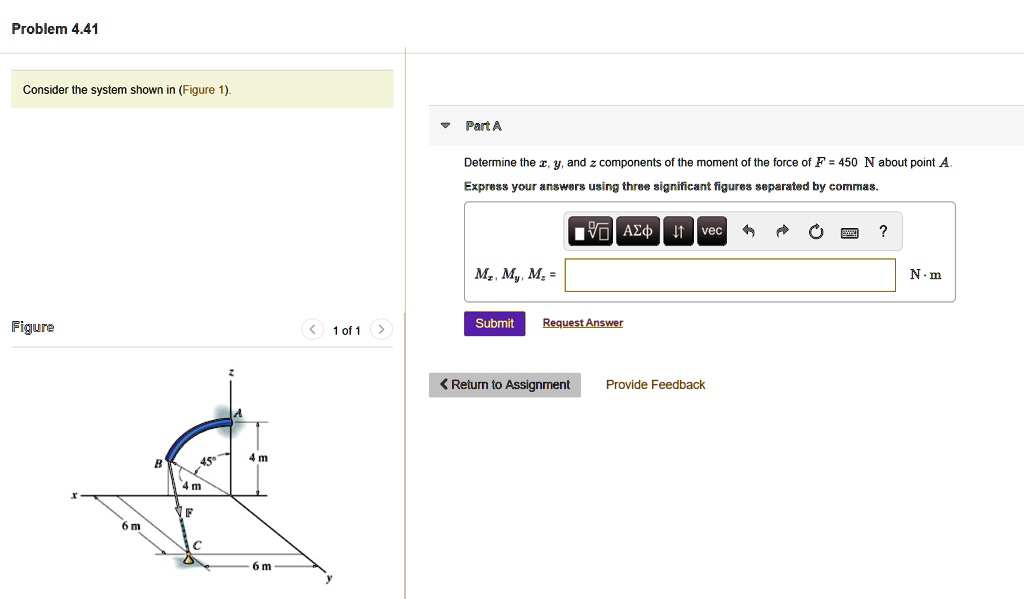The image size is (1024, 599).
Task: Redo the last equation edit
Action: point(782,230)
